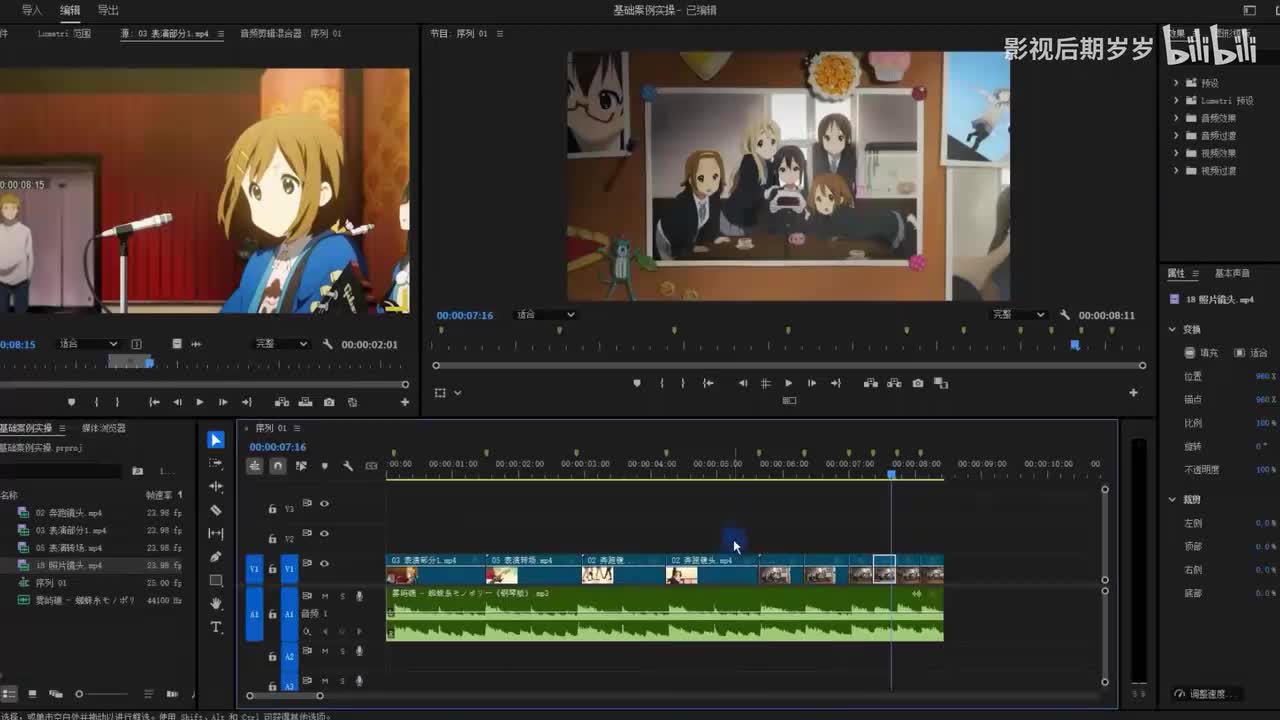Click the program monitor zoom scroll bar

pyautogui.click(x=789, y=365)
